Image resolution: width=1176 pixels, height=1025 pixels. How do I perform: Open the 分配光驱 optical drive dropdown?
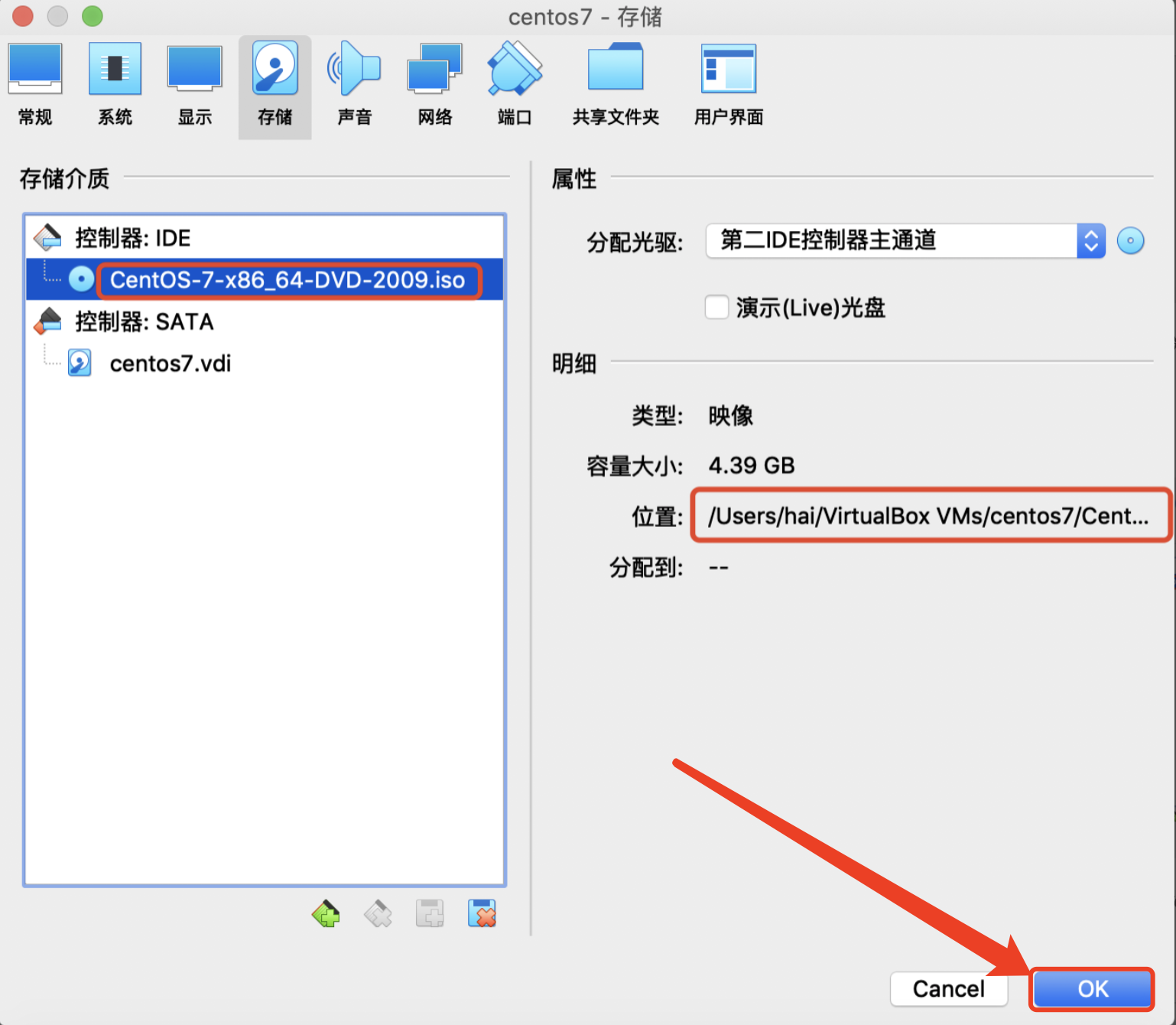click(x=905, y=241)
